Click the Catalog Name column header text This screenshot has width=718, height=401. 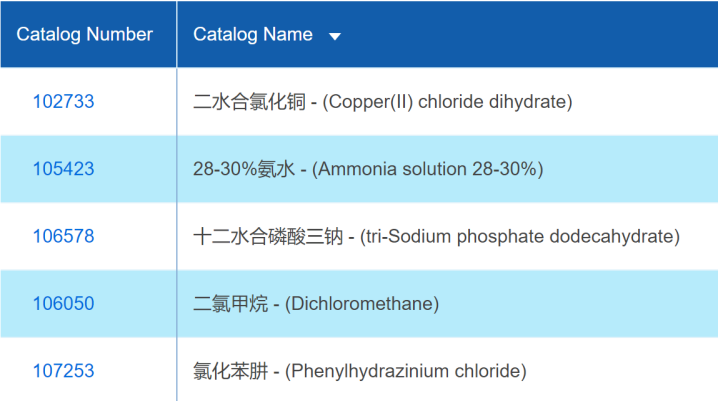click(x=253, y=35)
